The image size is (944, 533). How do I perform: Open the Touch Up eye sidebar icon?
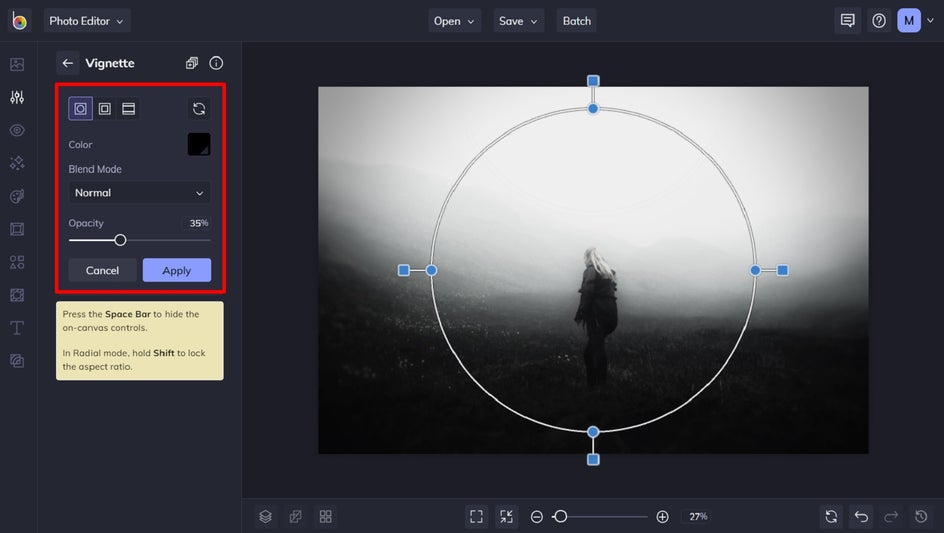(x=17, y=130)
